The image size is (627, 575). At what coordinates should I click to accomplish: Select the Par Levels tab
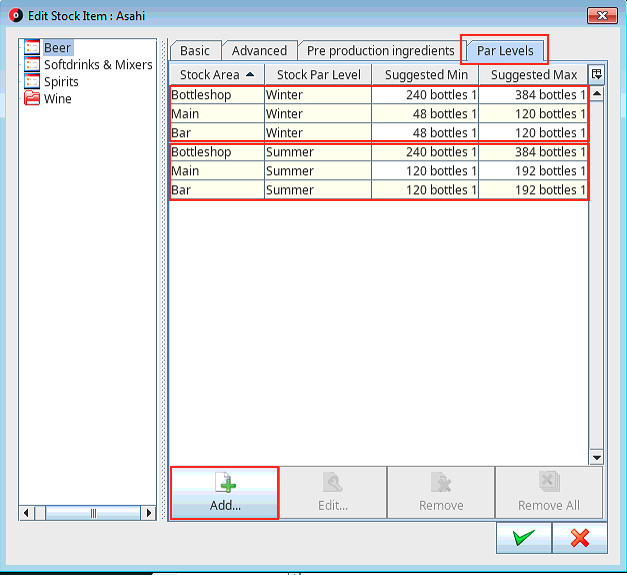[x=505, y=51]
